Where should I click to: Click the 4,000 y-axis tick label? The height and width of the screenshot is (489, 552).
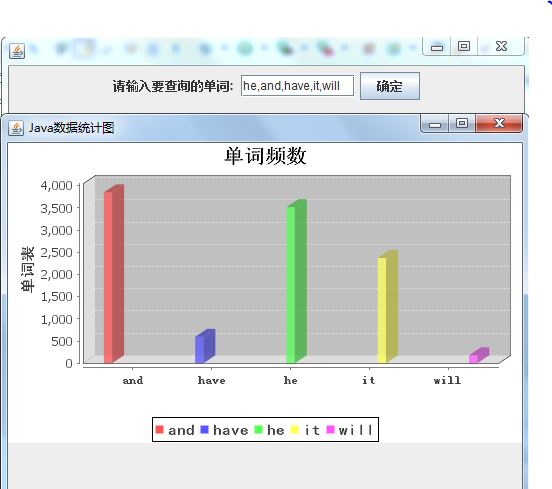coord(56,186)
